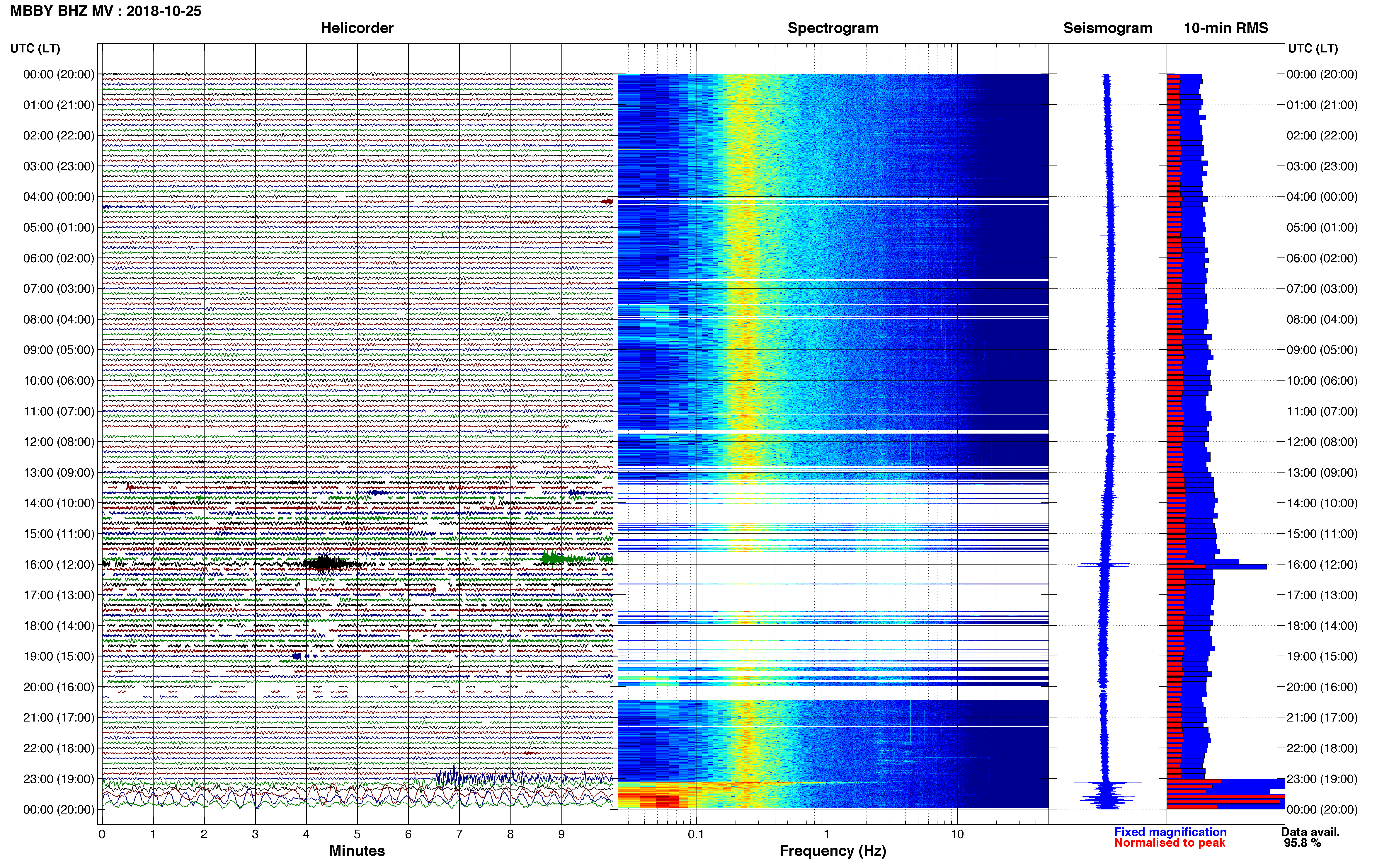Viewport: 1389px width, 868px height.
Task: Click the Data avail. label
Action: click(1310, 832)
